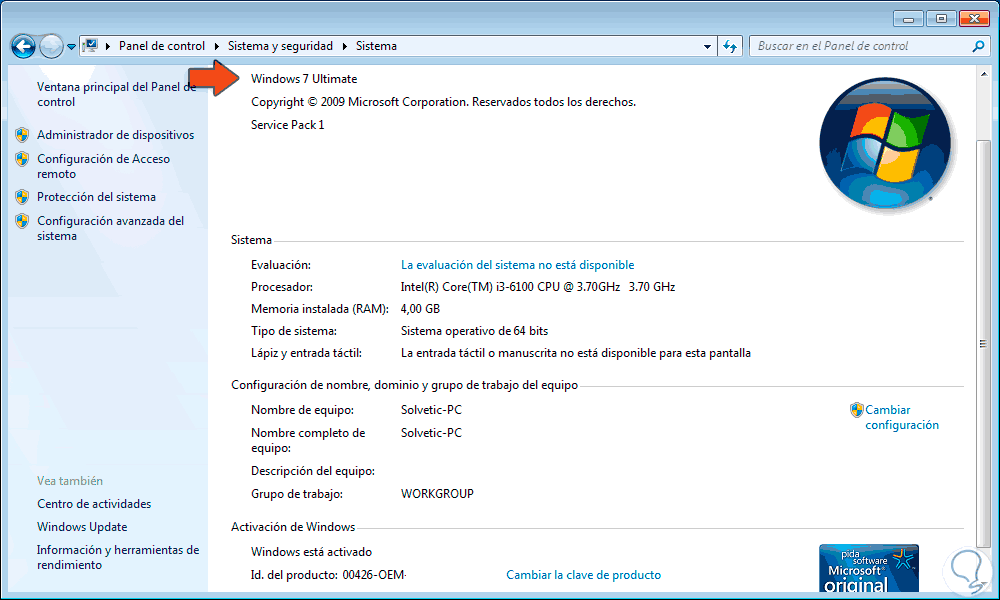Select the 4,00 GB memory value
Viewport: 1000px width, 600px height.
[420, 309]
